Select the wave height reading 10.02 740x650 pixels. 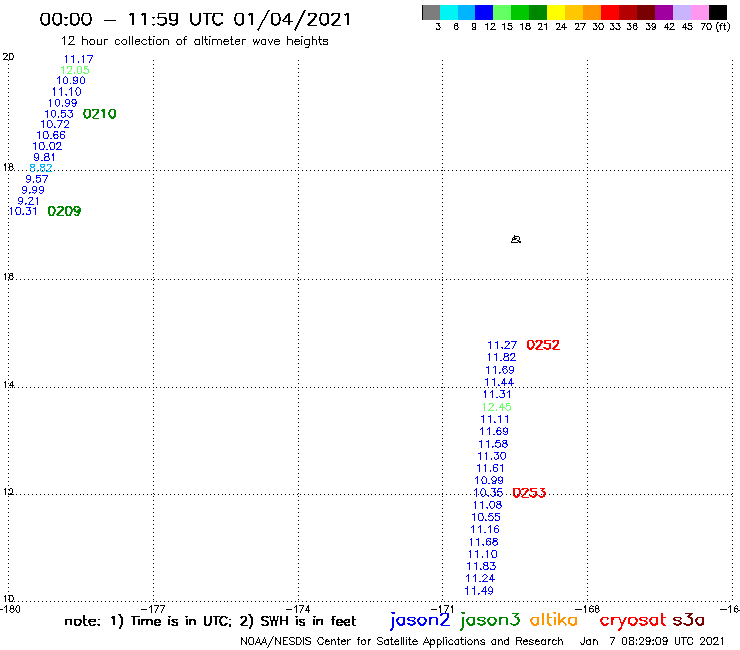pos(47,146)
